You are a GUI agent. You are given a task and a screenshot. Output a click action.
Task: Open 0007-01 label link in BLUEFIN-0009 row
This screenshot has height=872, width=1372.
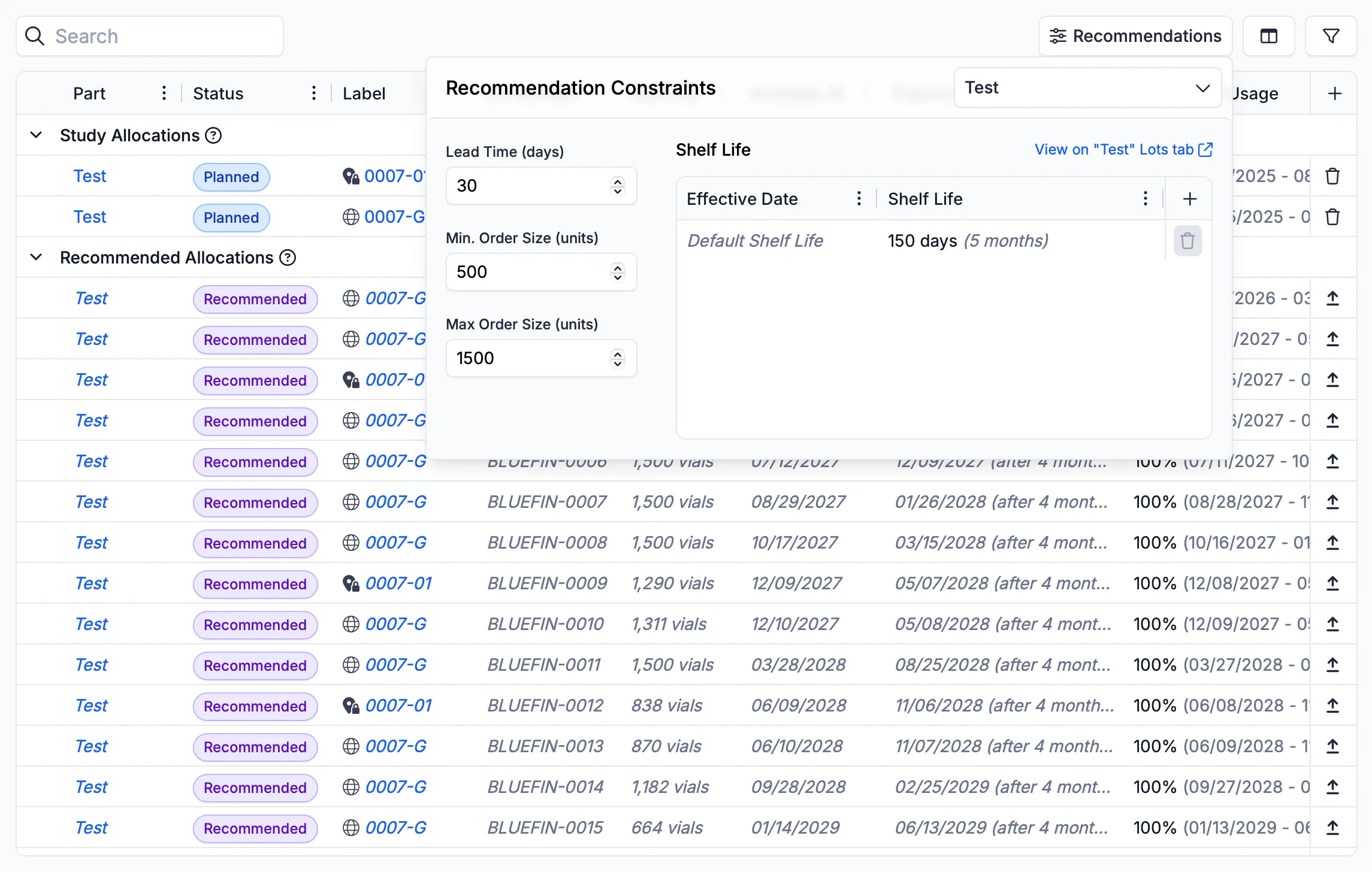pyautogui.click(x=398, y=583)
